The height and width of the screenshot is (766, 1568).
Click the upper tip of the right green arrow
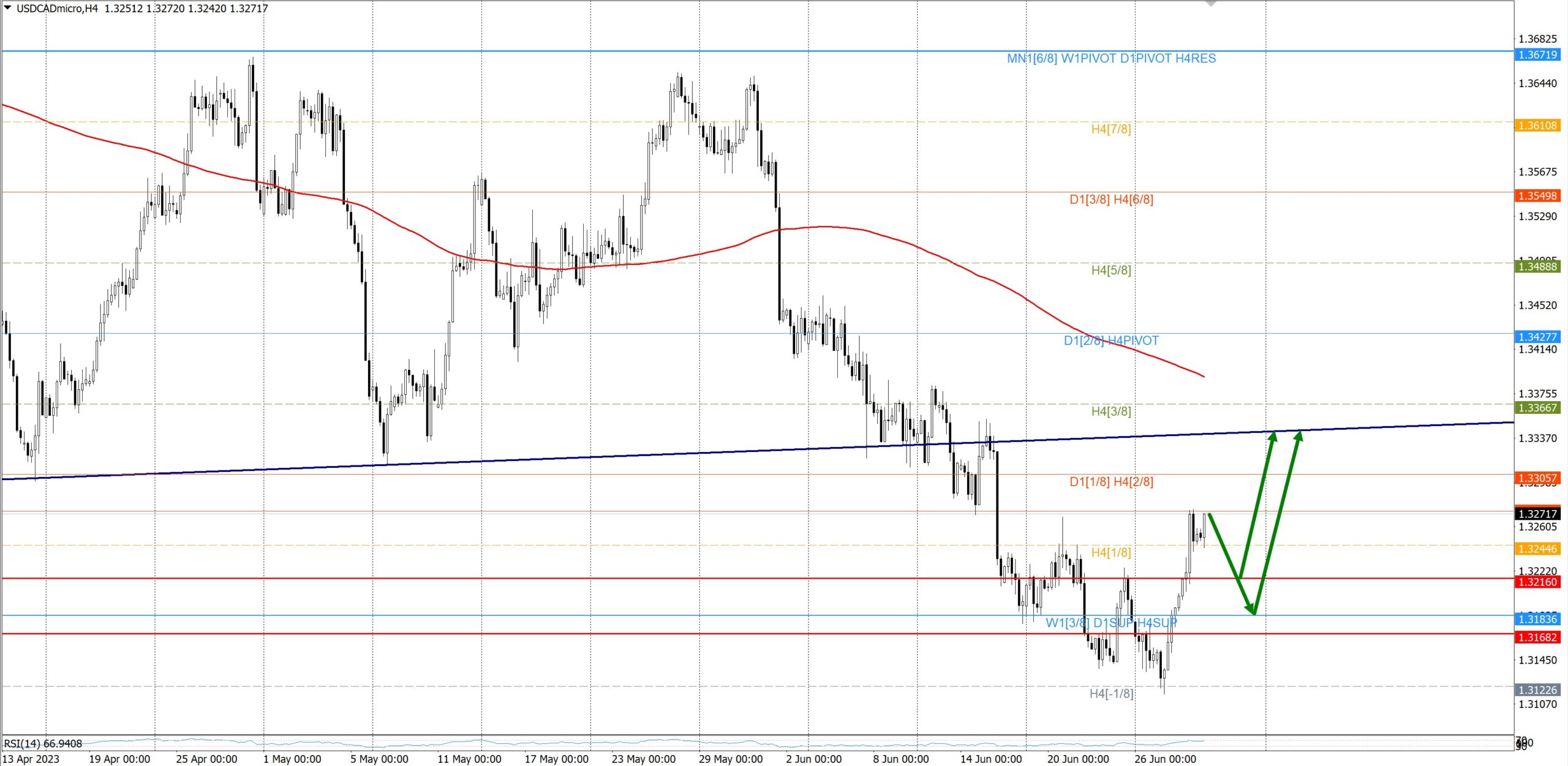pyautogui.click(x=1299, y=432)
